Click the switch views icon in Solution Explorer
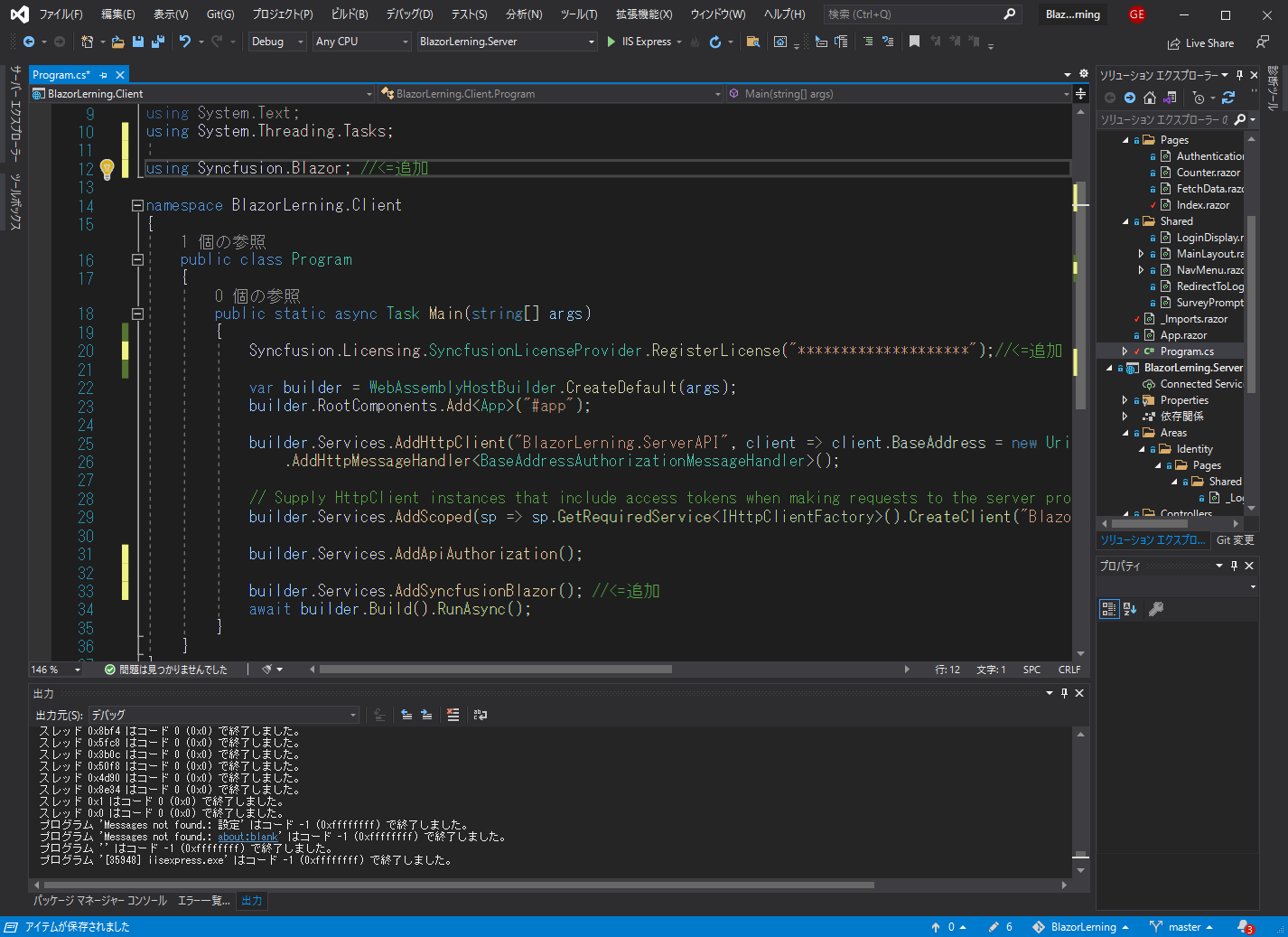 click(x=1170, y=98)
